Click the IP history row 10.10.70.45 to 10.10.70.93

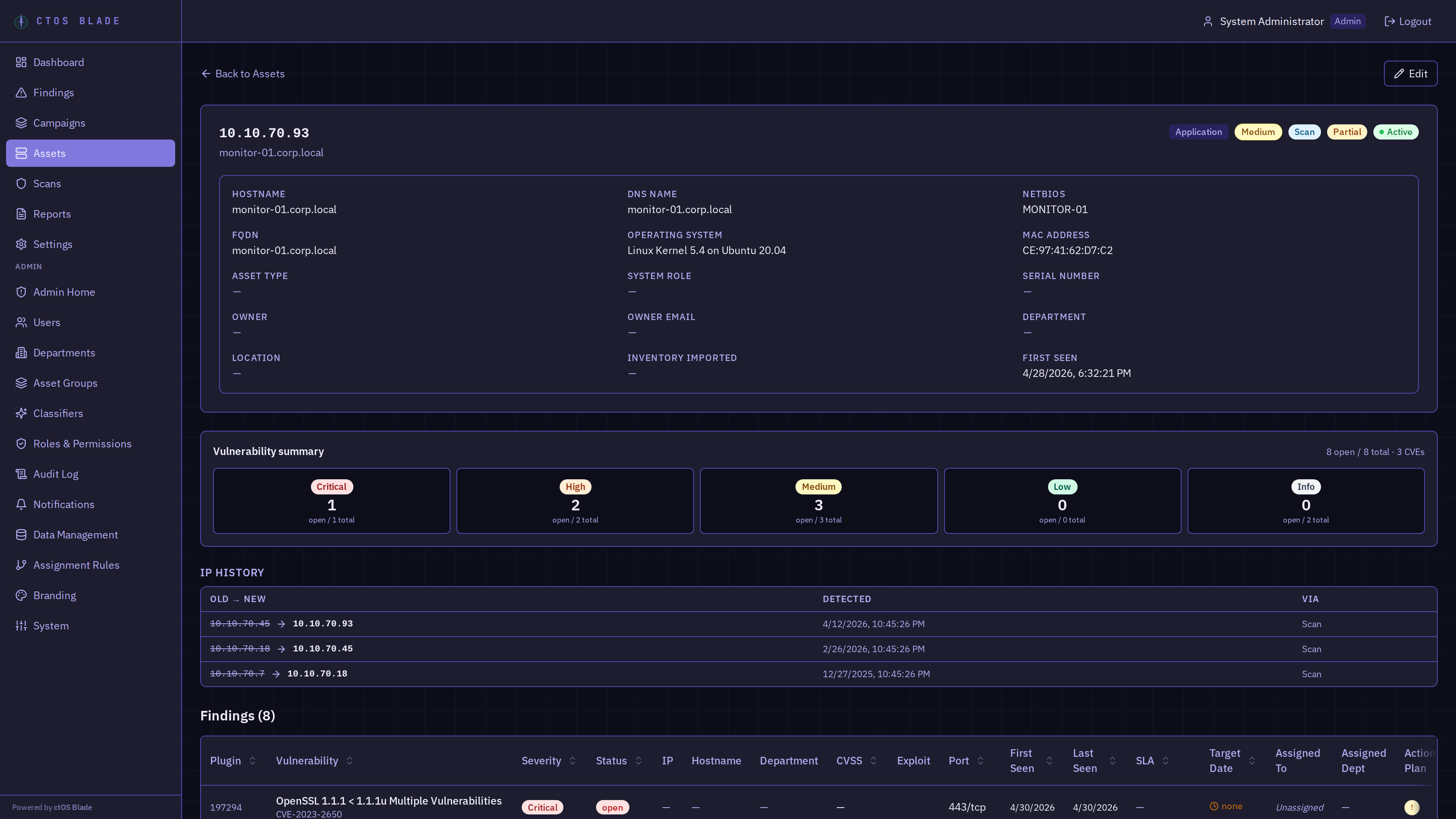click(819, 624)
